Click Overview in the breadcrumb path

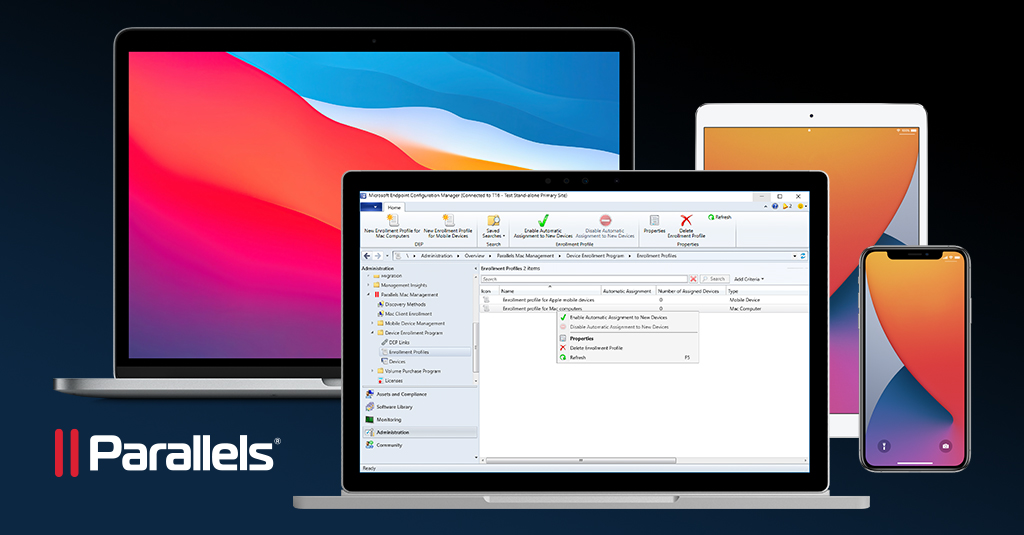[475, 256]
